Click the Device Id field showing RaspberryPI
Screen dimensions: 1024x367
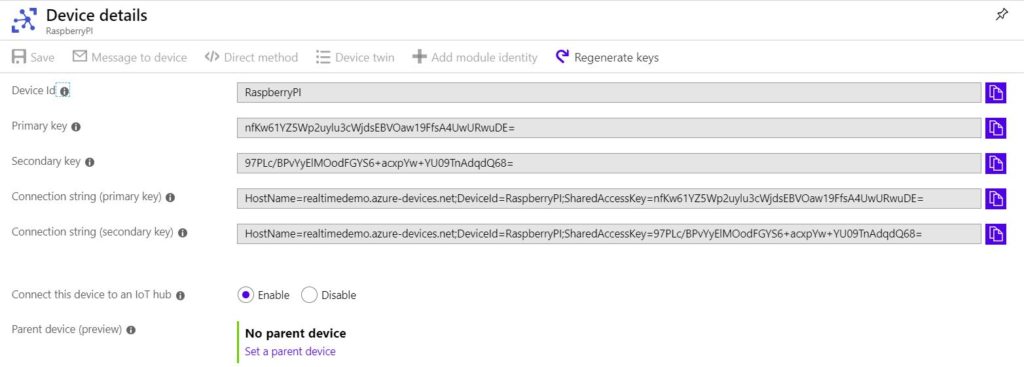tap(609, 93)
